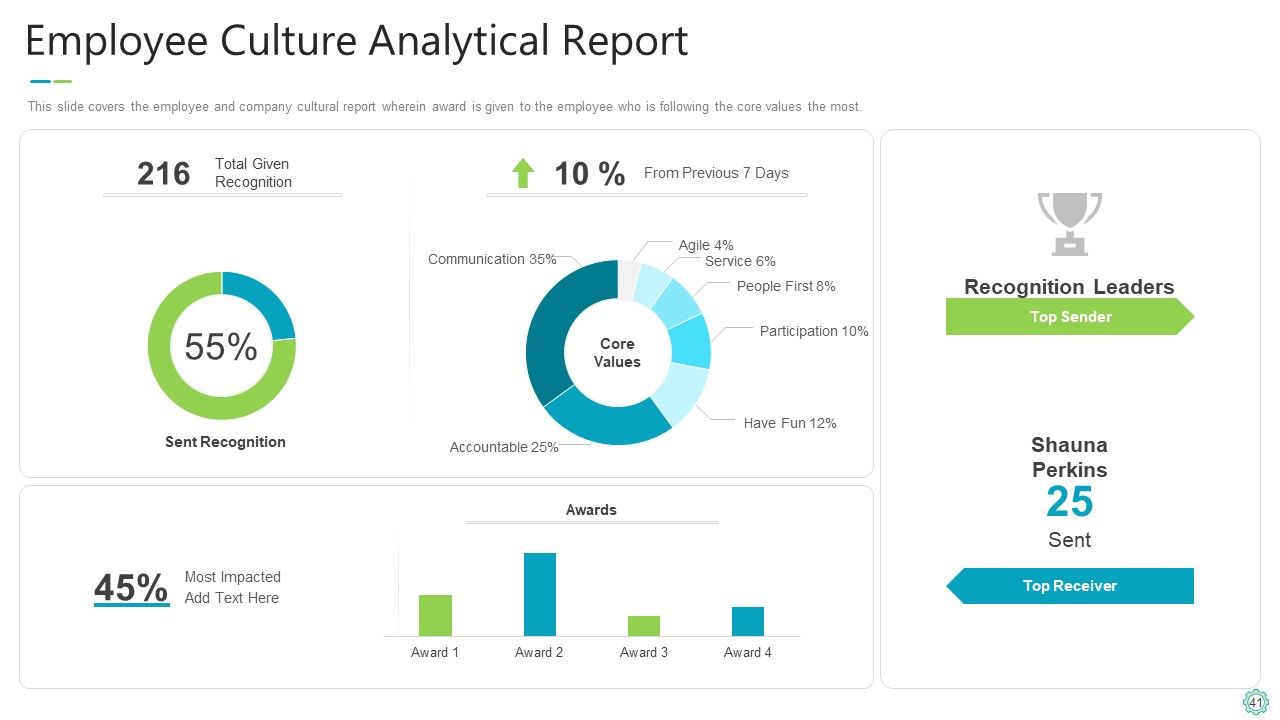Click the Core Values center text
Viewport: 1280px width, 720px height.
(617, 353)
